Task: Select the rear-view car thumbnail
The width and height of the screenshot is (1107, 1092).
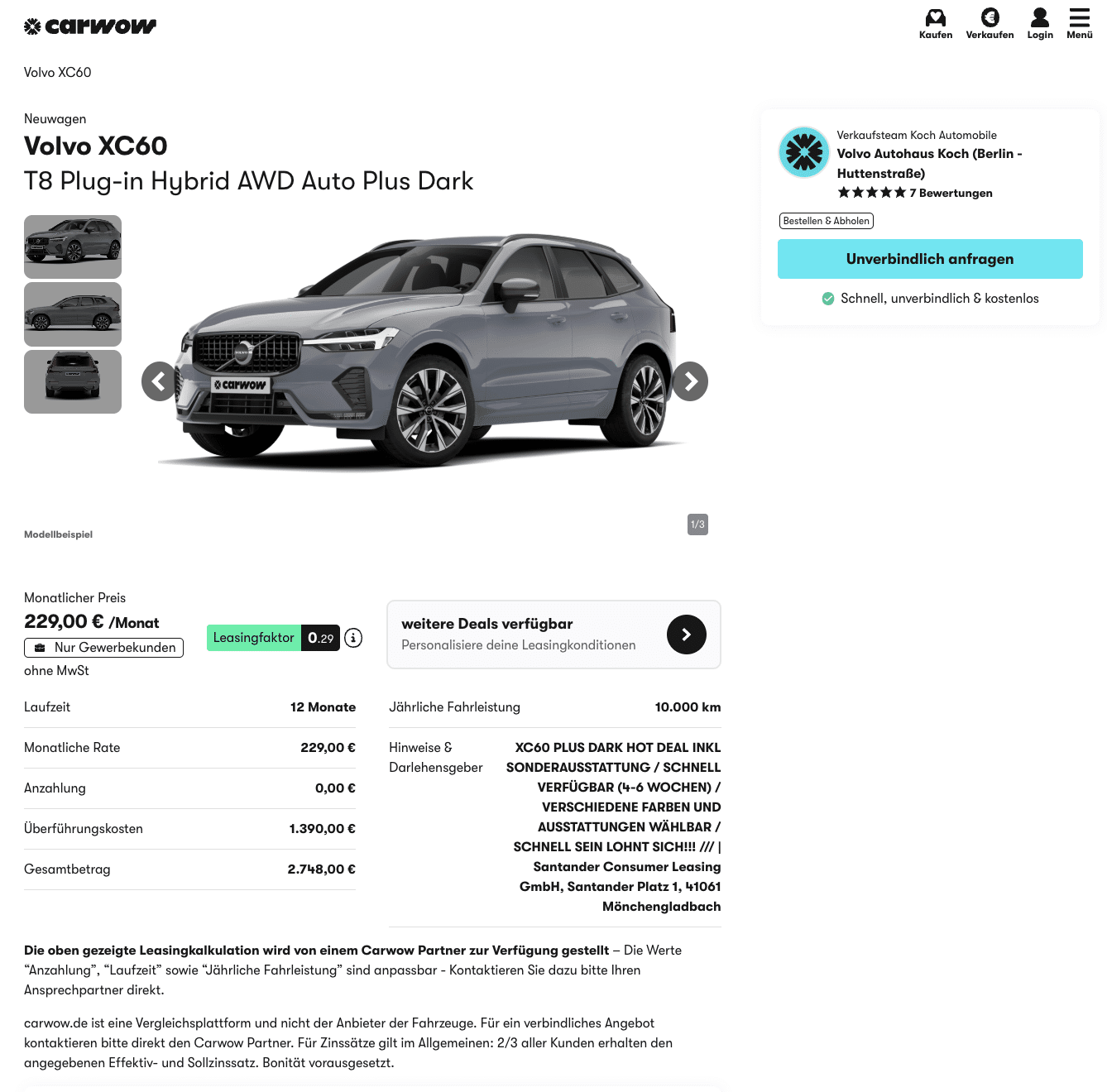Action: (73, 382)
